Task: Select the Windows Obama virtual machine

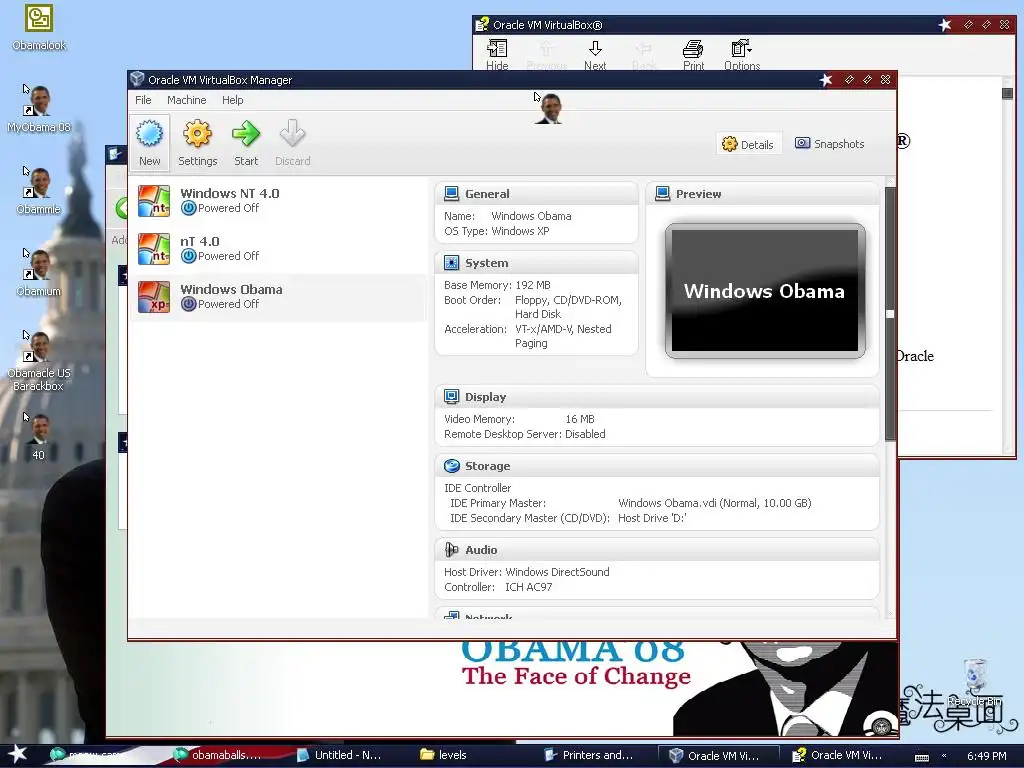Action: [x=278, y=297]
